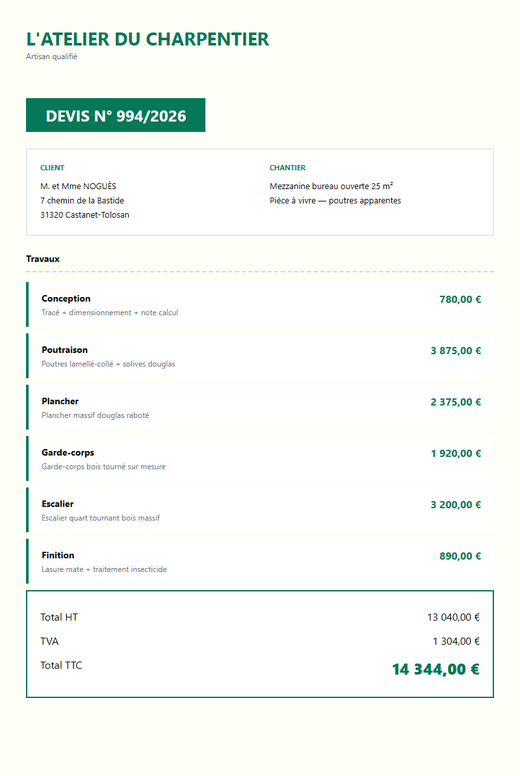This screenshot has width=520, height=776.
Task: Click the Travaux section heading
Action: [x=43, y=259]
